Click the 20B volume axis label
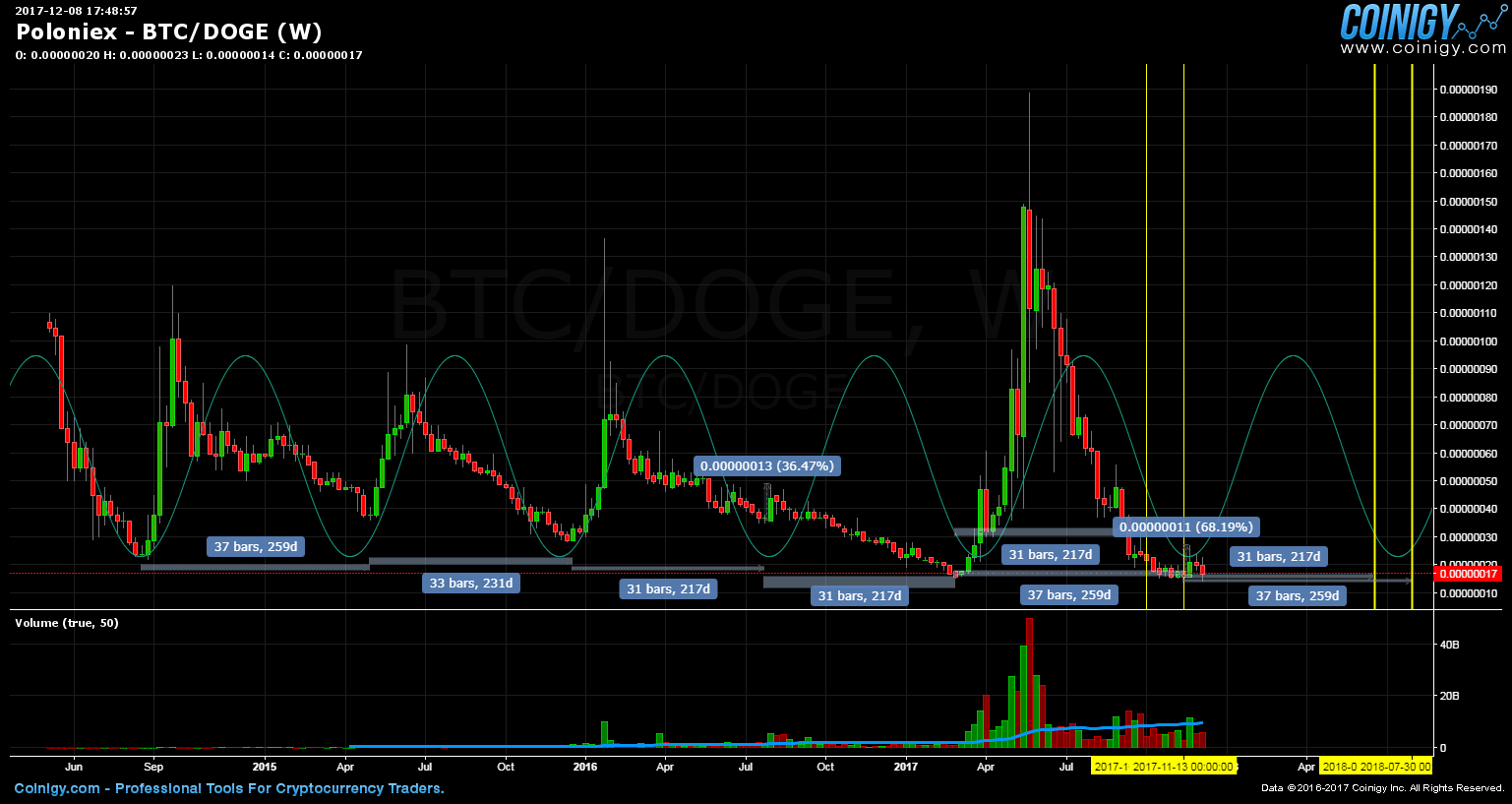The image size is (1512, 804). tap(1449, 696)
